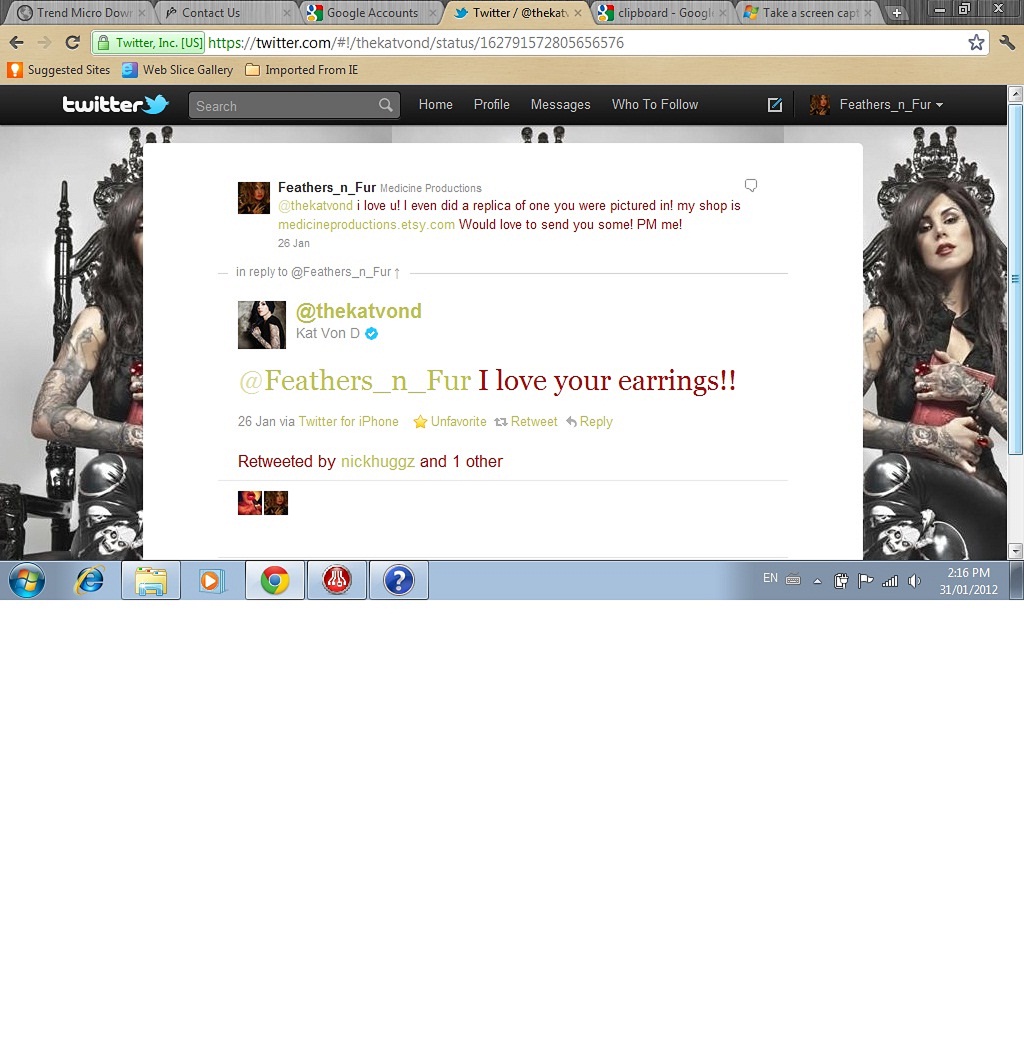
Task: Open the medicineproductions.etsy.com link
Action: (366, 224)
